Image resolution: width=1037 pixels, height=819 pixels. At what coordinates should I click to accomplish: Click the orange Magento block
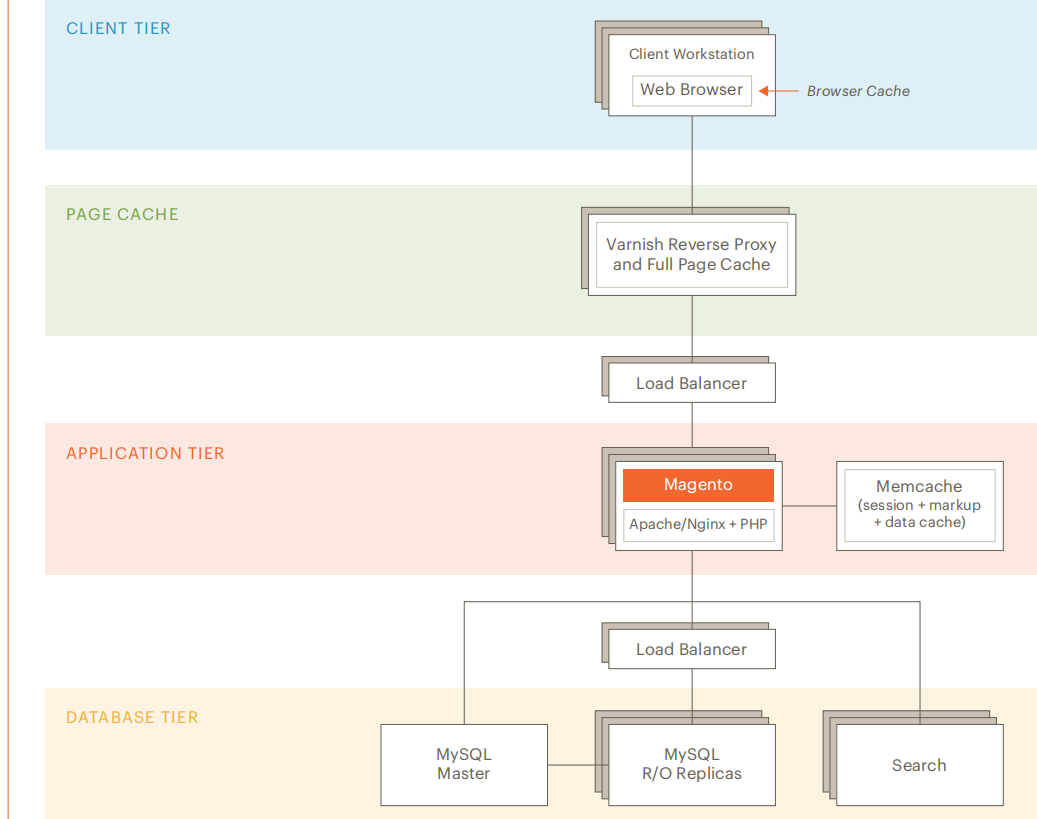pos(698,485)
